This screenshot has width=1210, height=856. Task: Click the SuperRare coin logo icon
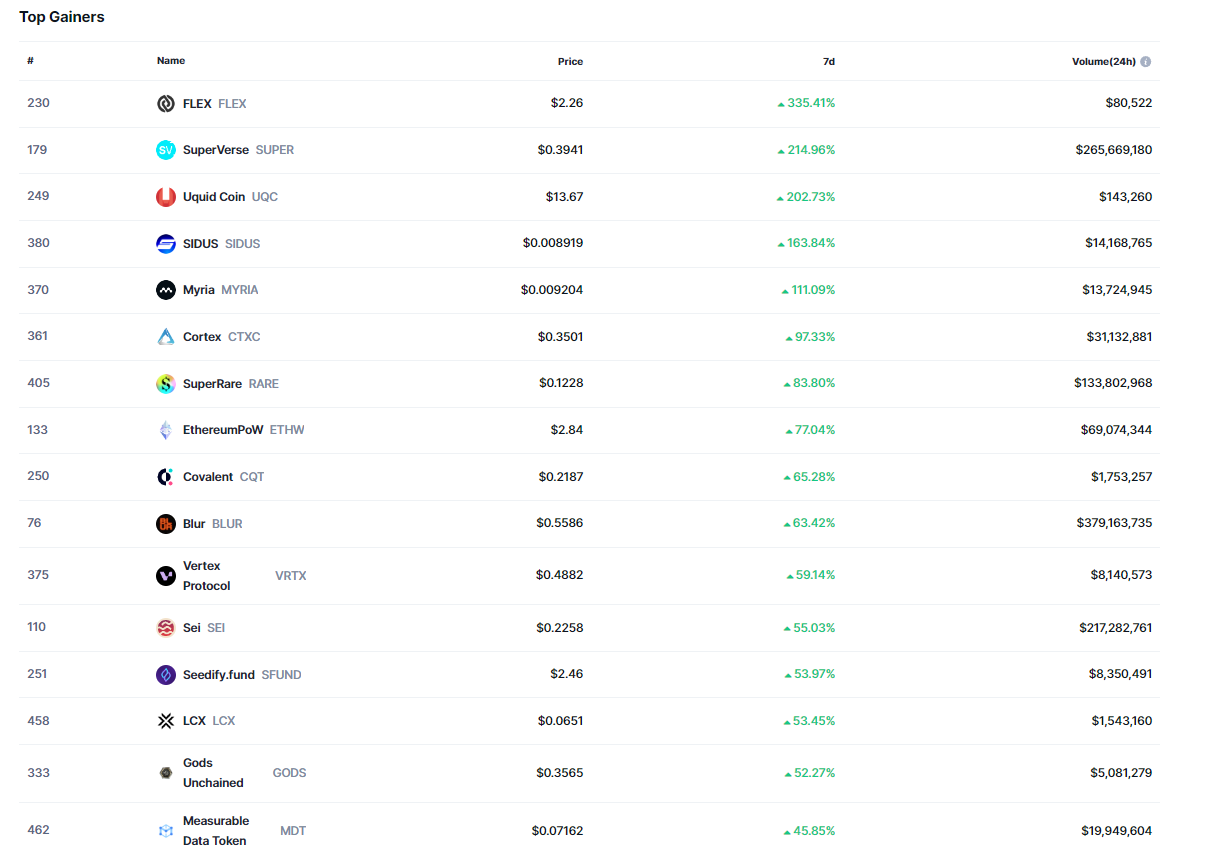tap(166, 384)
